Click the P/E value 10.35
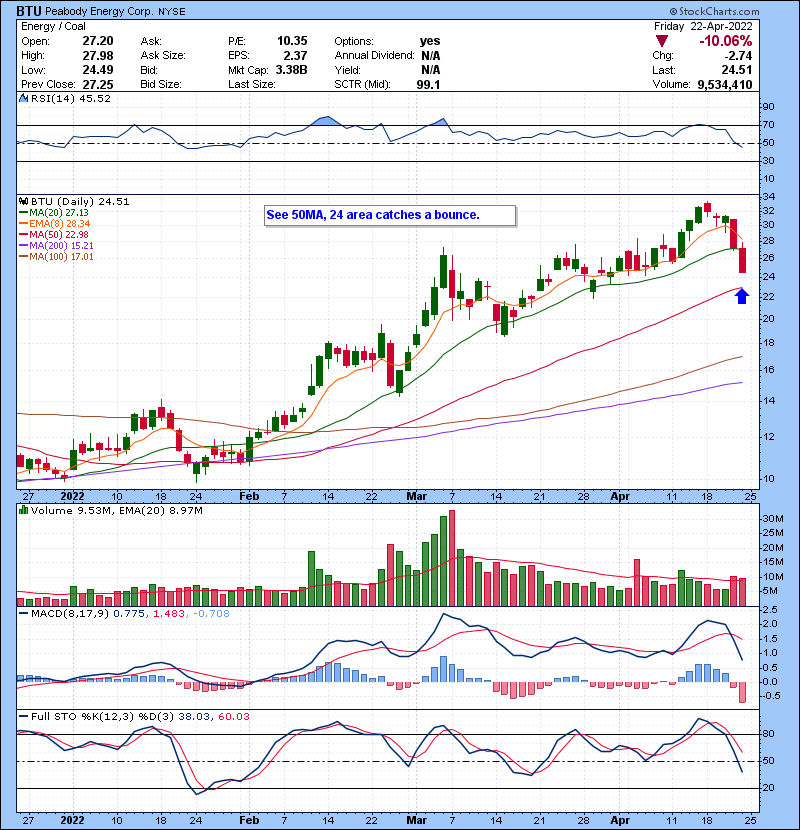This screenshot has width=800, height=830. tap(292, 41)
